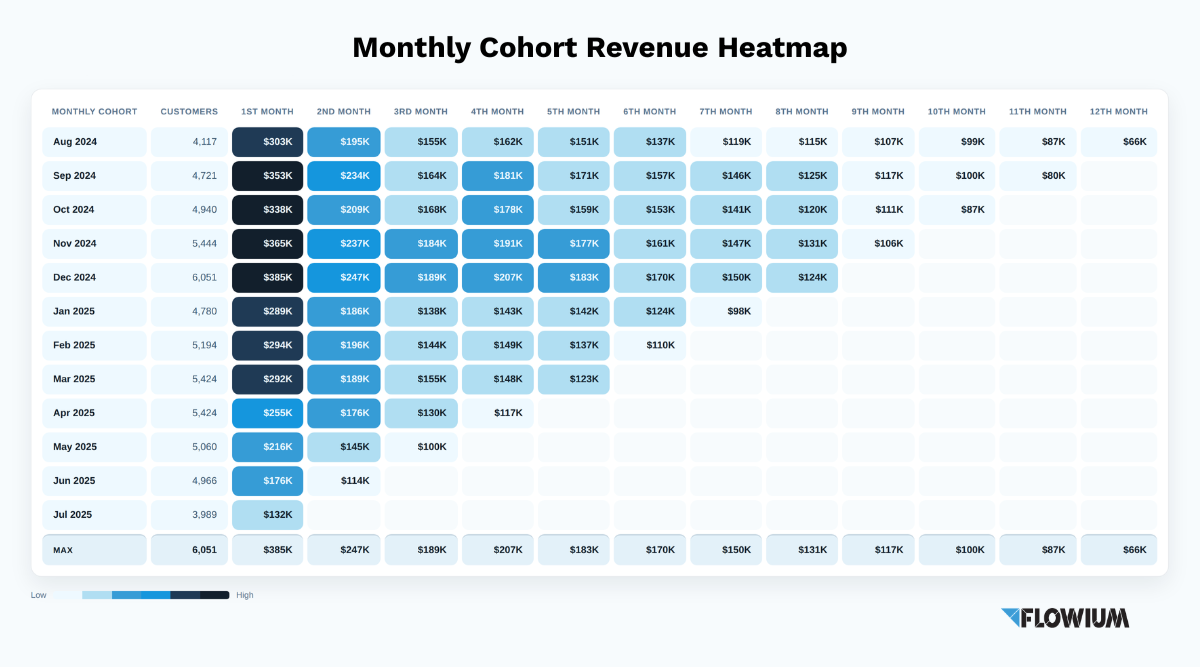1200x667 pixels.
Task: Select the 6th Month column header
Action: [650, 111]
